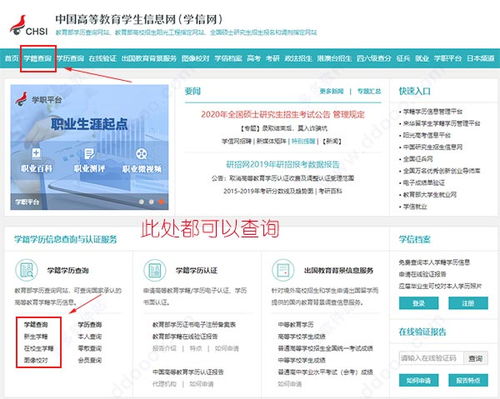Open 中等教育学历 link
Image resolution: width=500 pixels, height=399 pixels.
296,324
